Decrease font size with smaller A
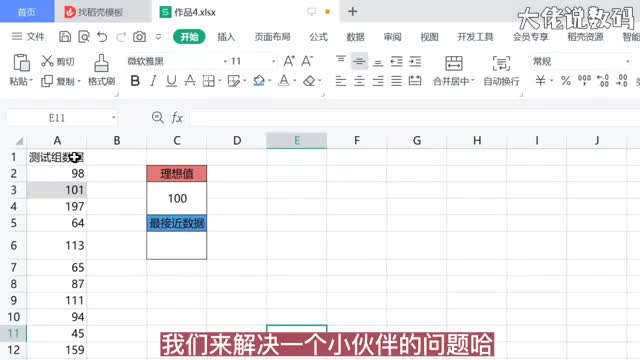 tap(307, 61)
